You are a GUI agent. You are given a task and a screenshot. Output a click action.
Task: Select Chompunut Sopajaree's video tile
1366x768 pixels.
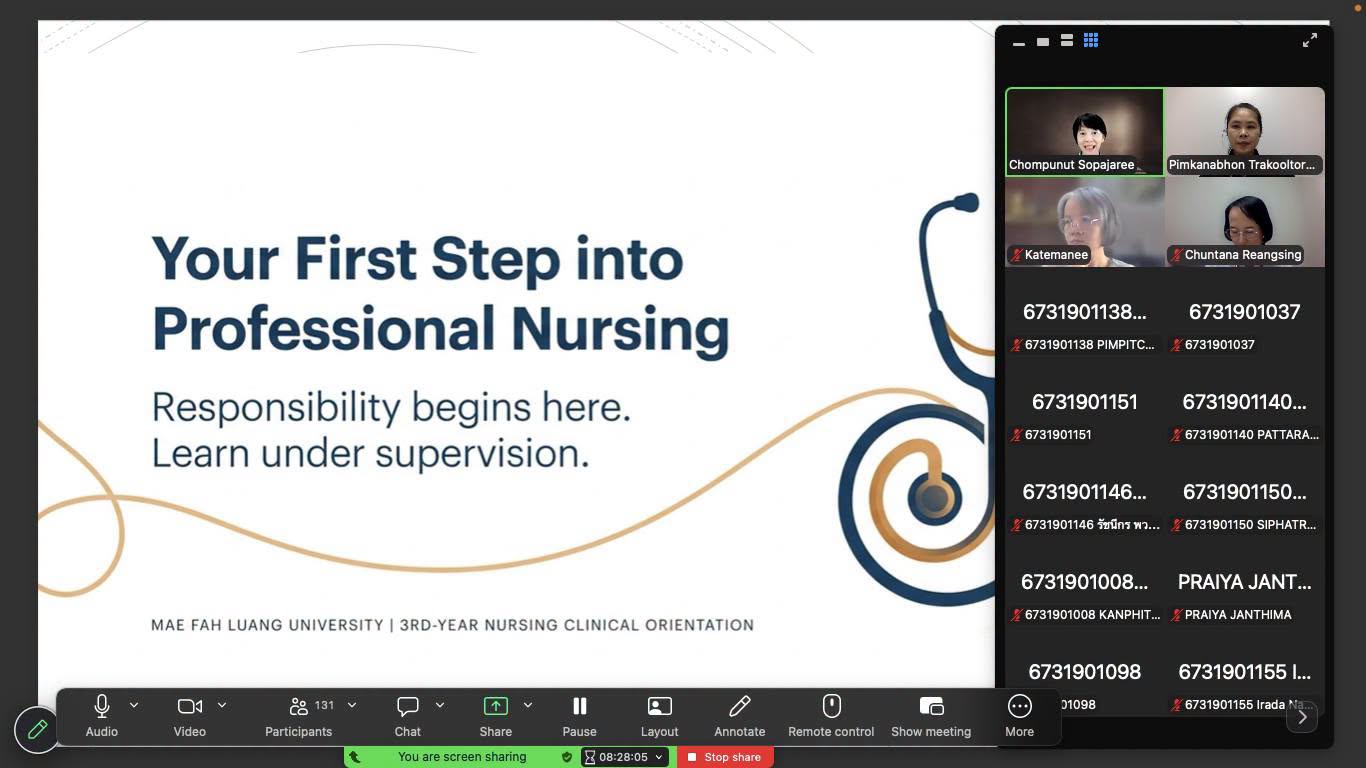(1085, 132)
